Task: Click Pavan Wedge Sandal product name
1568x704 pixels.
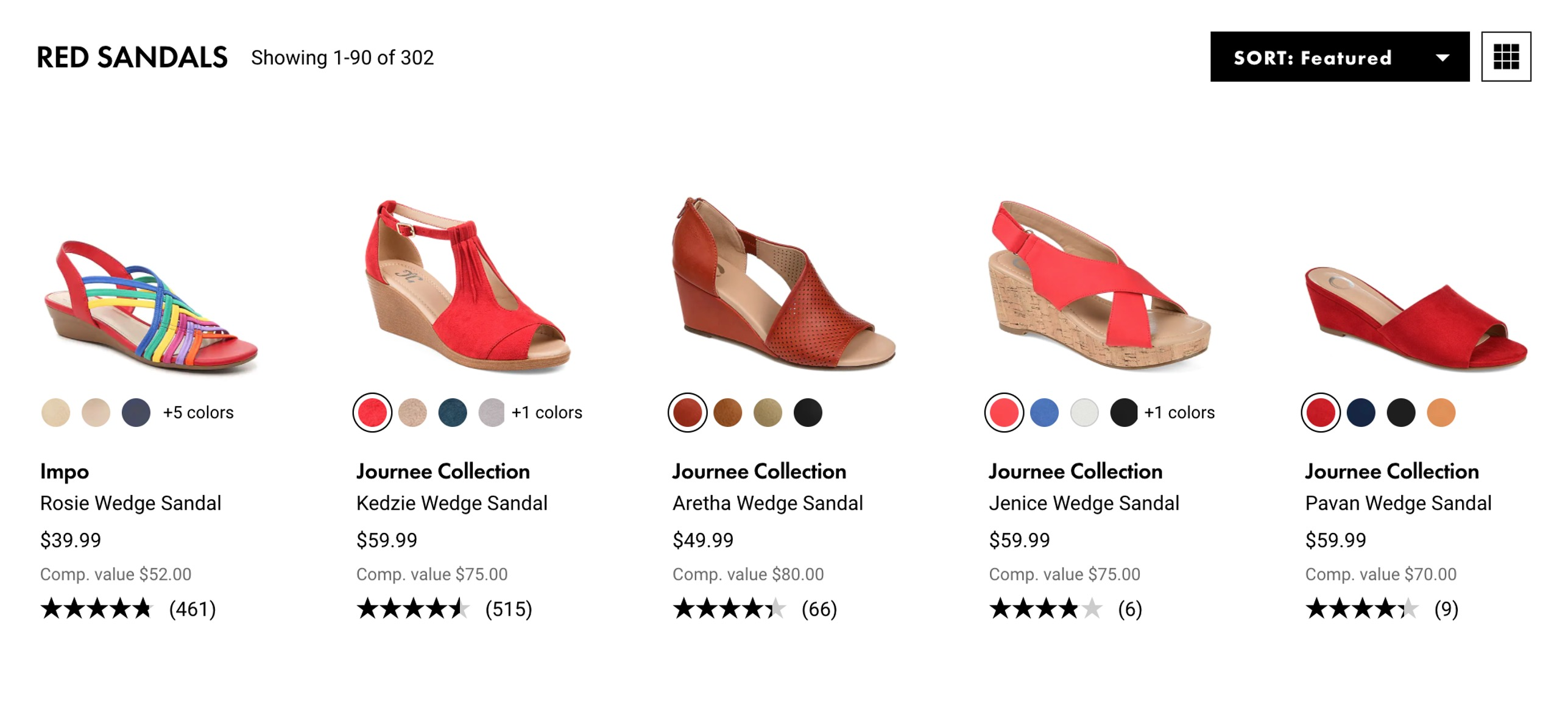Action: point(1398,503)
